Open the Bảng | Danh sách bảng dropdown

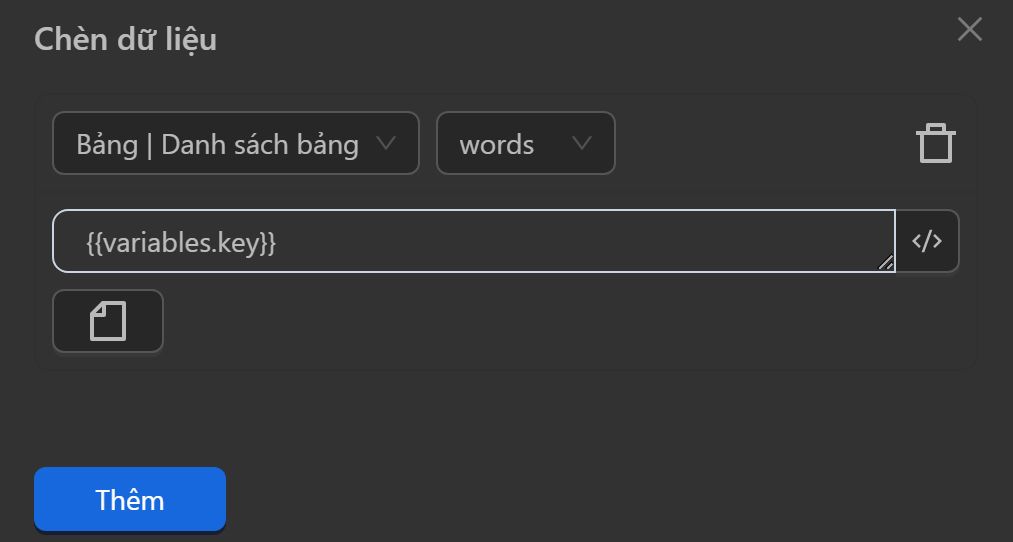pyautogui.click(x=235, y=144)
